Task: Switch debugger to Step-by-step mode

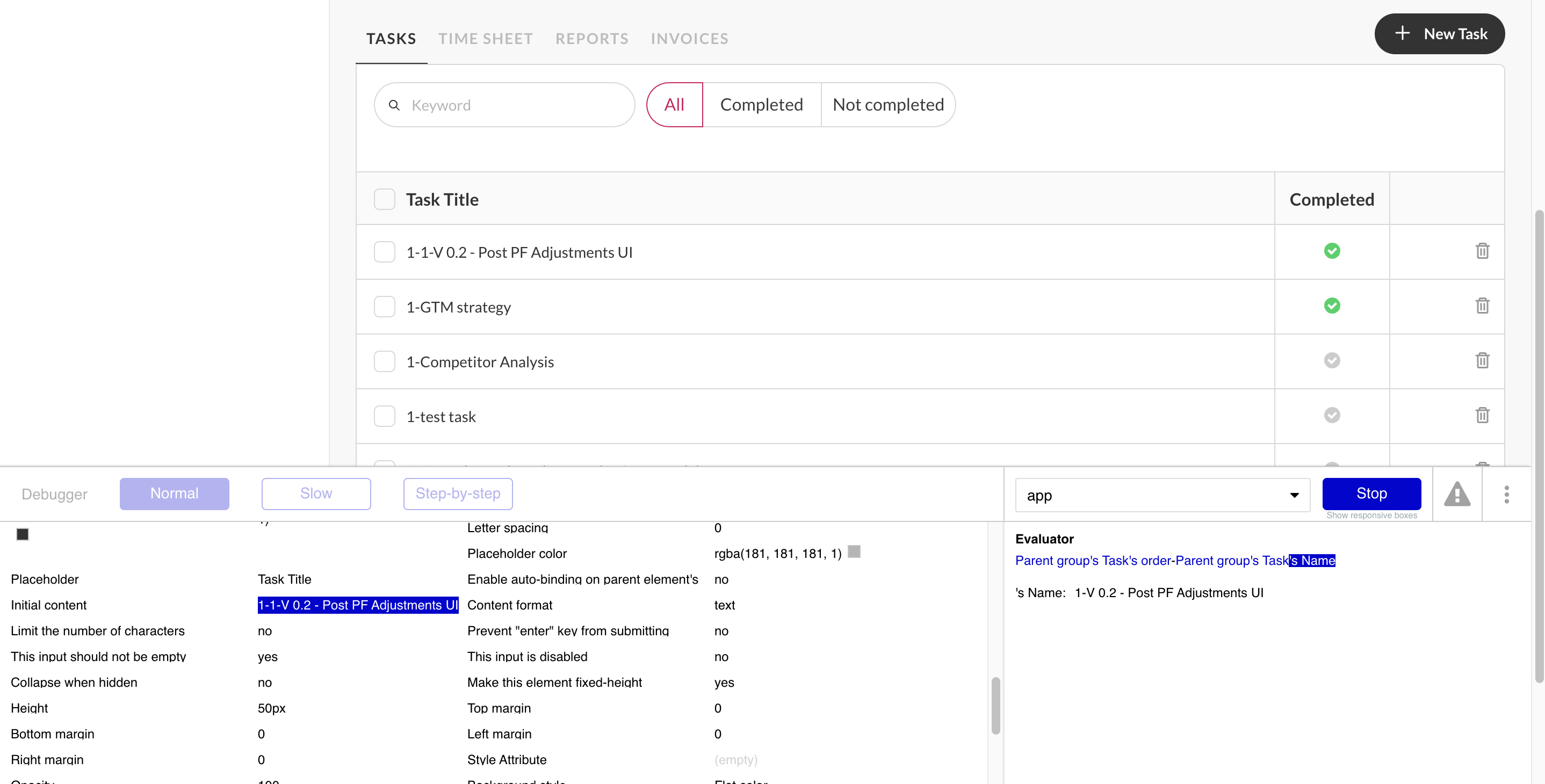Action: click(458, 493)
